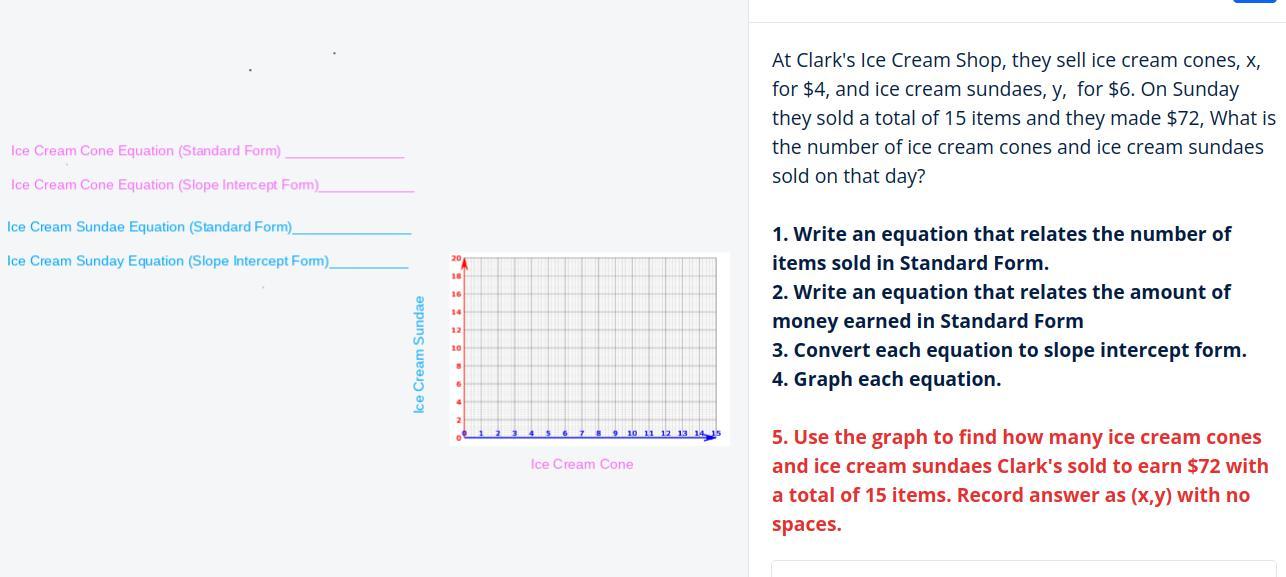
Task: Select the 'Ice Cream Cone Equation (Standard Form)' label
Action: point(146,151)
